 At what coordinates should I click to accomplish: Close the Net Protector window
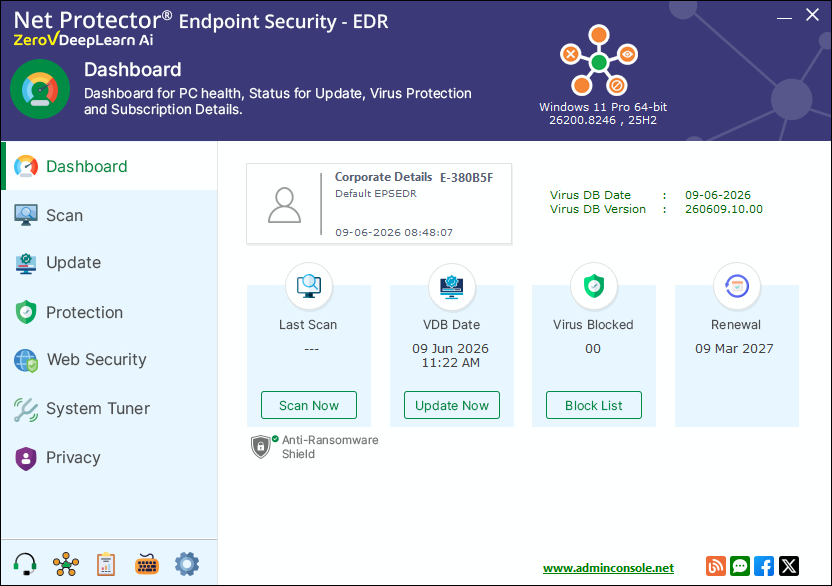(x=812, y=15)
